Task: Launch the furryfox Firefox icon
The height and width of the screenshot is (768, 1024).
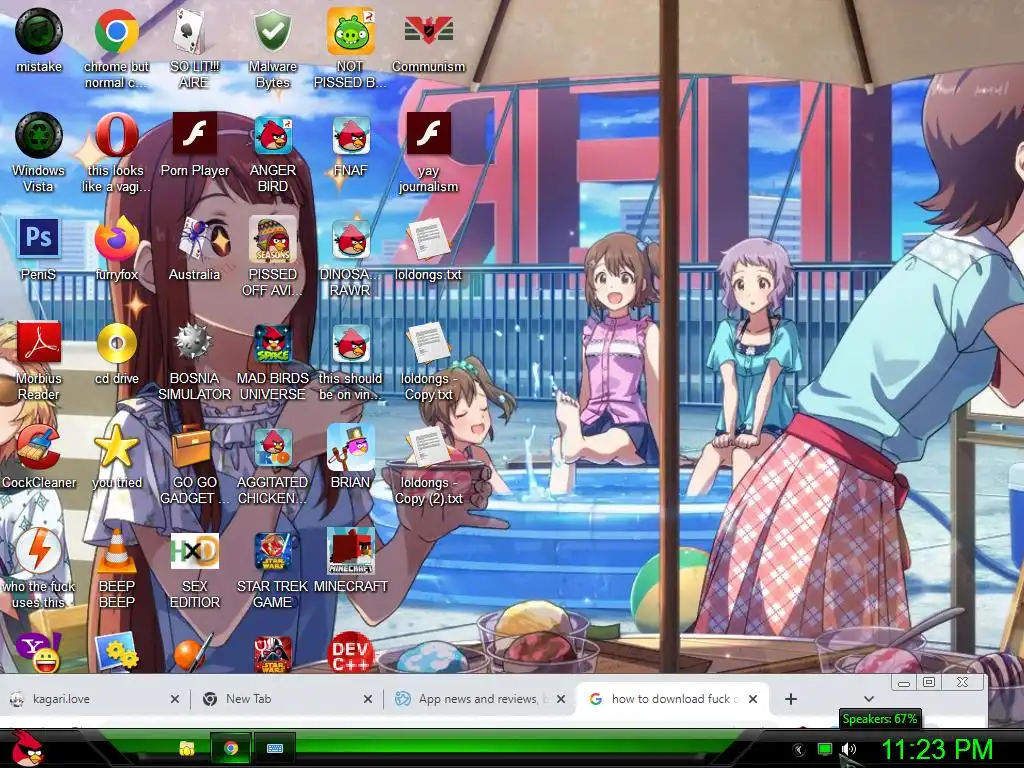Action: (x=116, y=249)
